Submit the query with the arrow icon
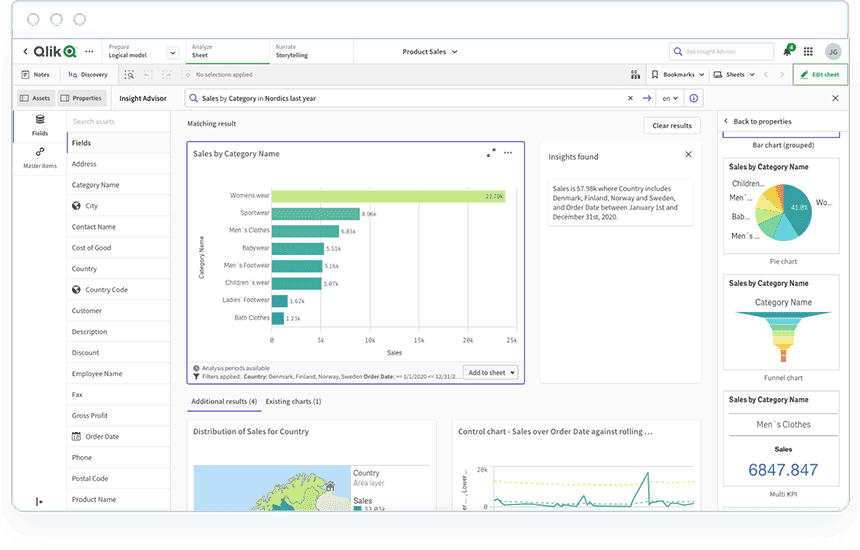Image resolution: width=860 pixels, height=550 pixels. [647, 98]
